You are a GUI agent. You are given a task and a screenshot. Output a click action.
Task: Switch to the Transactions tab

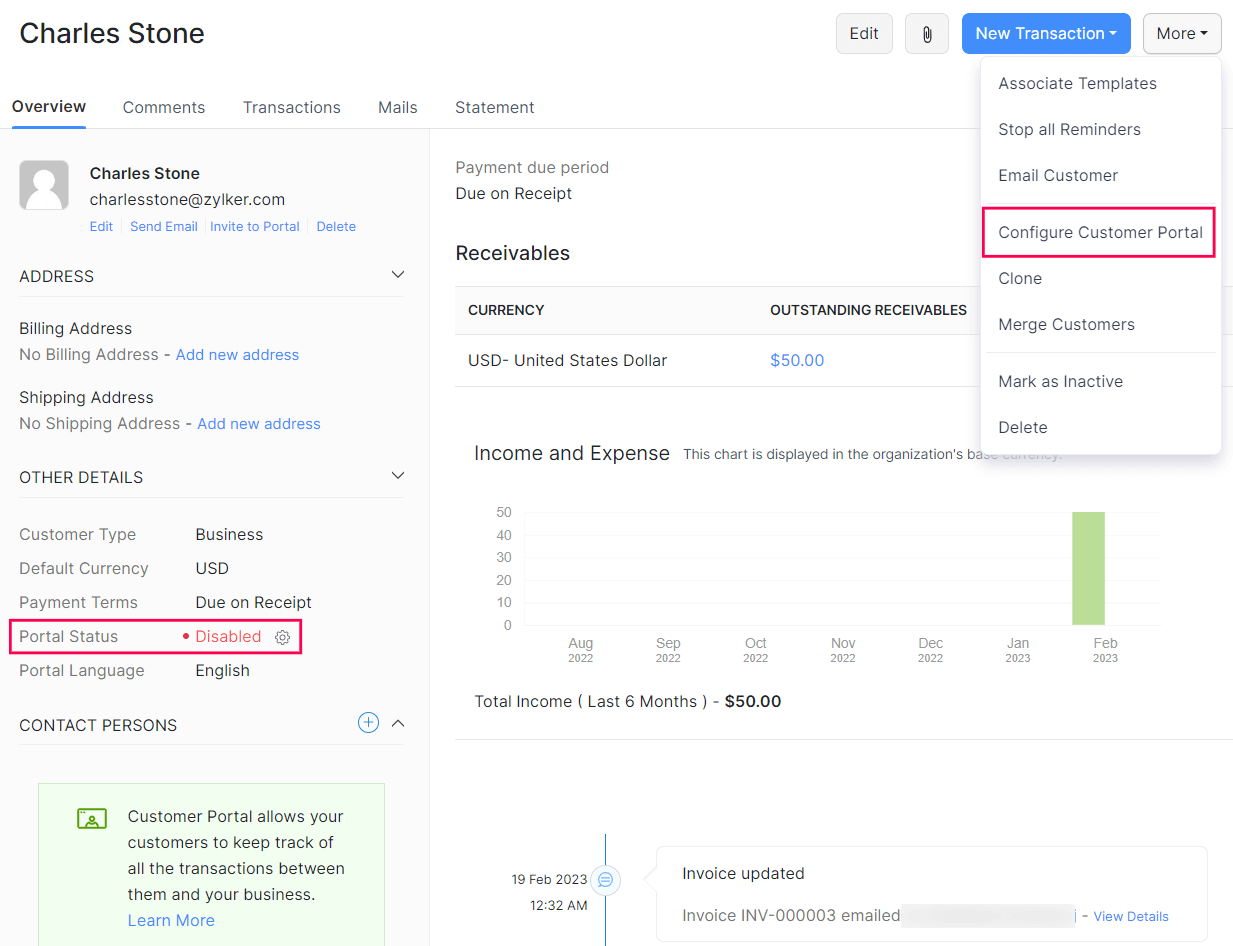click(x=291, y=107)
